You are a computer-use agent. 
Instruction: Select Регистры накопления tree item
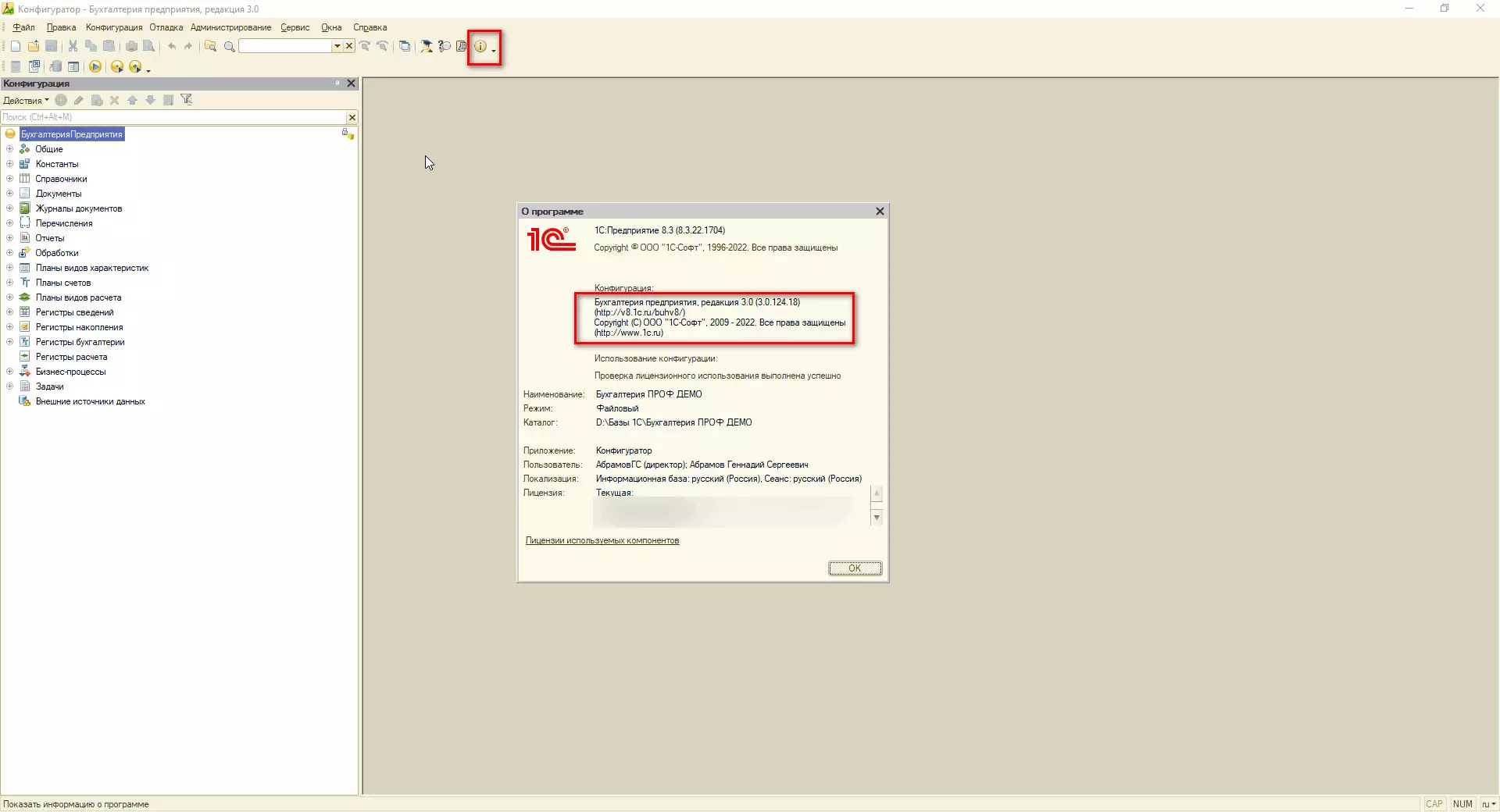80,327
